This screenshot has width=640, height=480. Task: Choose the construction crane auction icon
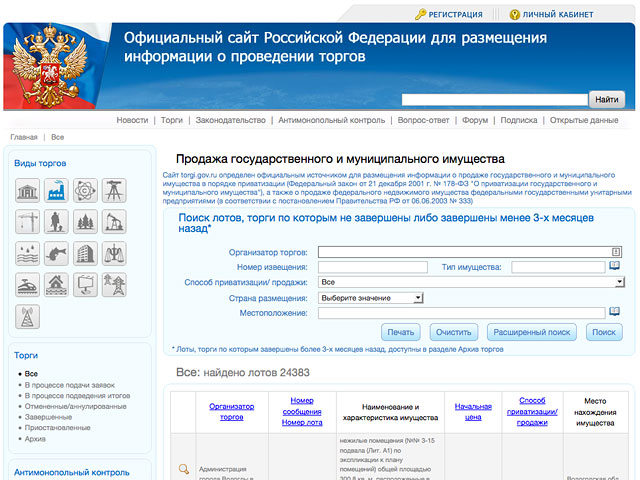coord(27,221)
